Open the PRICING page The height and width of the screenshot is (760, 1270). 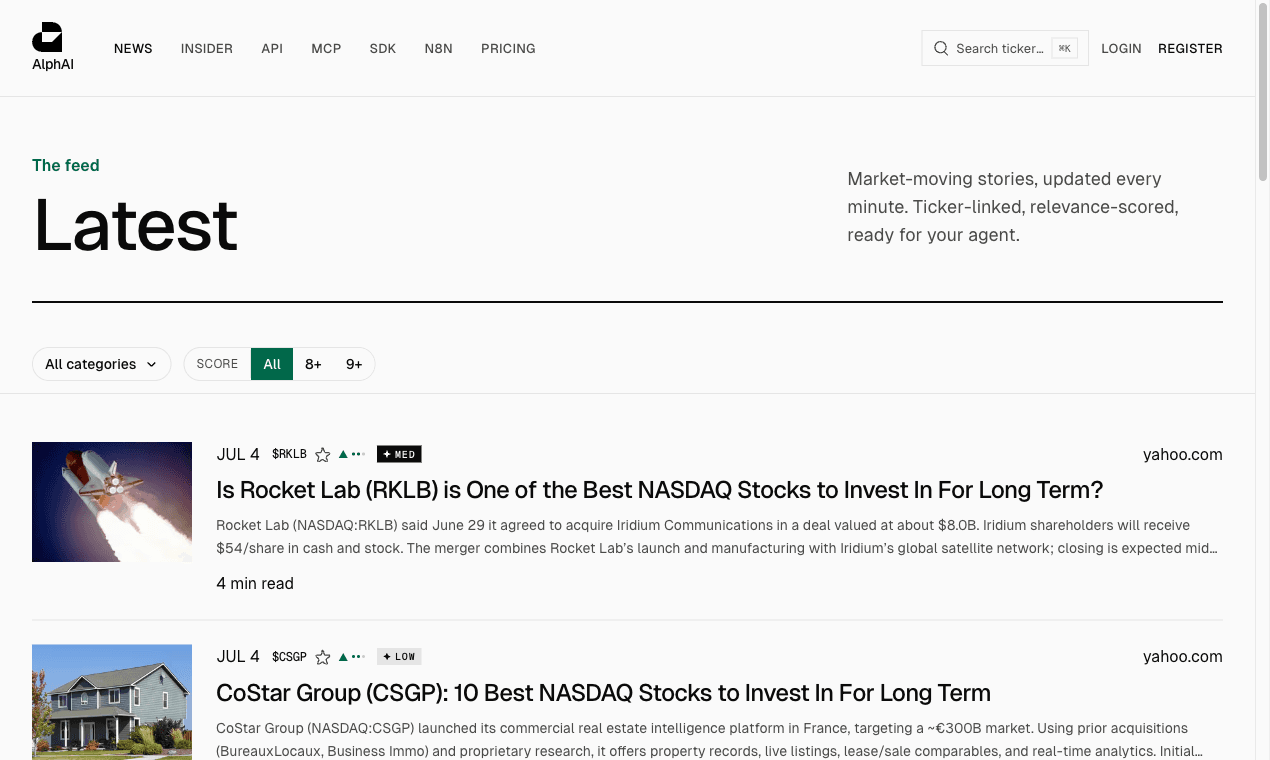tap(508, 48)
